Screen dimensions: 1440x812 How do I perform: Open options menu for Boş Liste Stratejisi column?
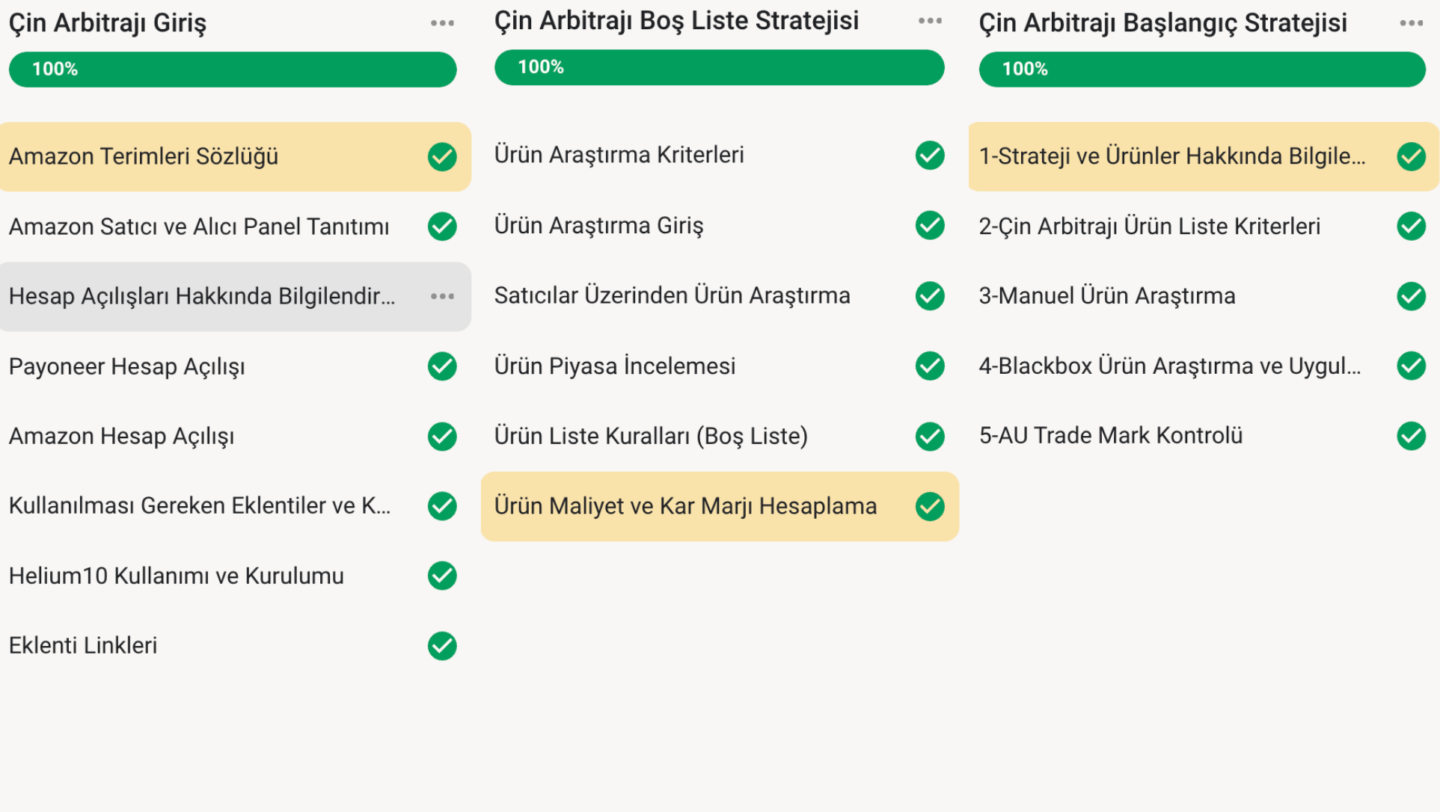[930, 21]
